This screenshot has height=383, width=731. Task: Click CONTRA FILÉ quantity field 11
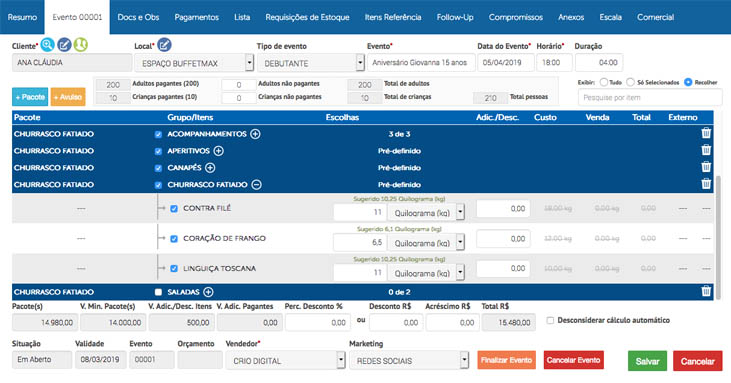360,212
